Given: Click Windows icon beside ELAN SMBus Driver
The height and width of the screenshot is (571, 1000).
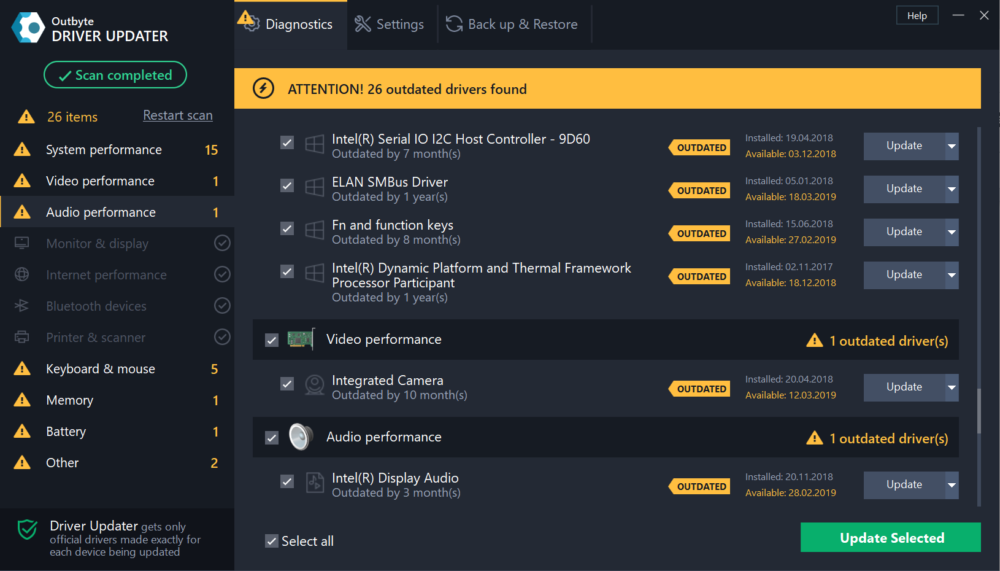Looking at the screenshot, I should [x=314, y=188].
